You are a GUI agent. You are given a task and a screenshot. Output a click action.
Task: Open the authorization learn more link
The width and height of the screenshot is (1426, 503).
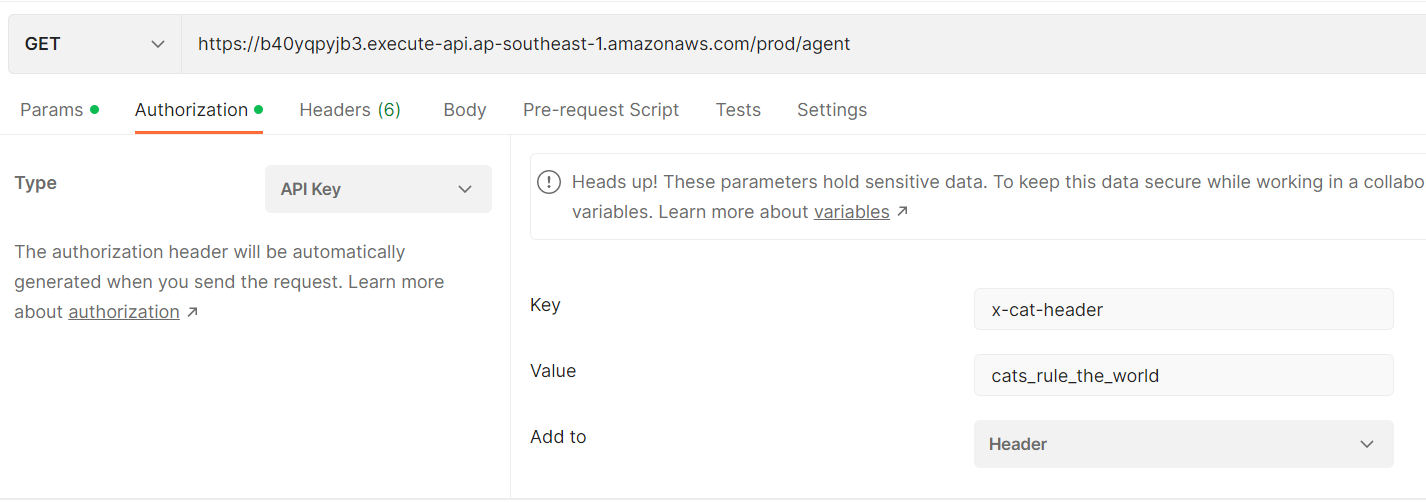click(124, 312)
